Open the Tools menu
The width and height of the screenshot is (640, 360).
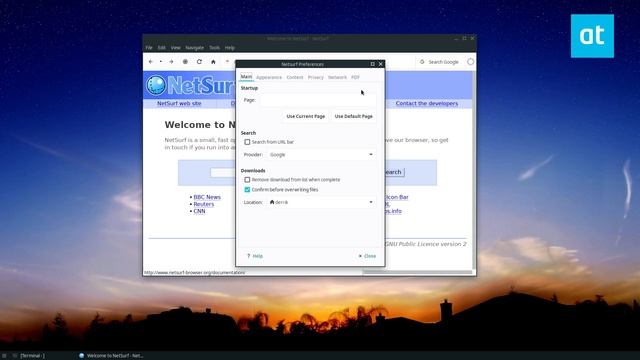coord(214,48)
